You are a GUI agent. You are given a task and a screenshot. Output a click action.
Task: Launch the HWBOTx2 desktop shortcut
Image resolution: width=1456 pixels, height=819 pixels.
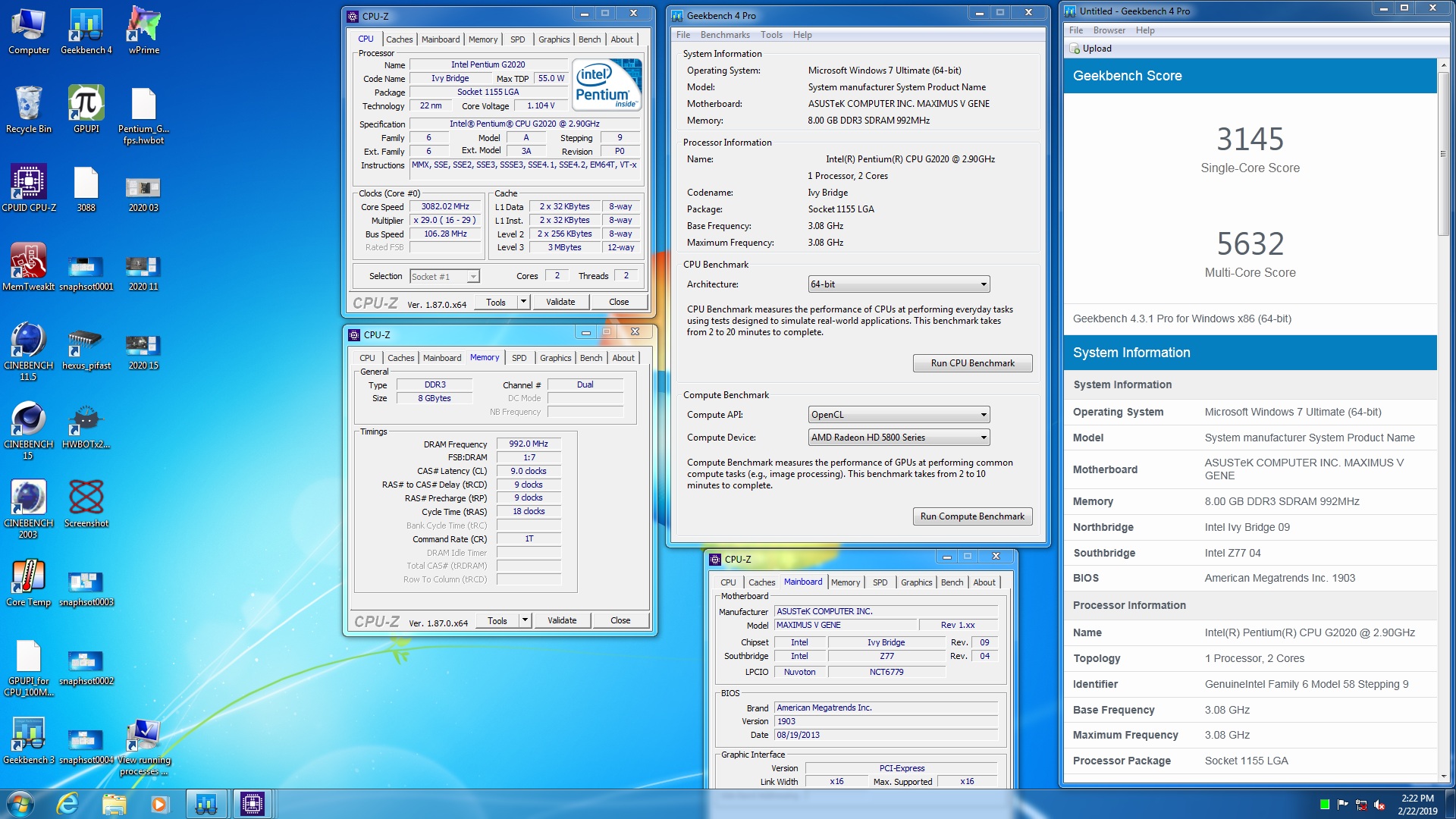coord(86,426)
